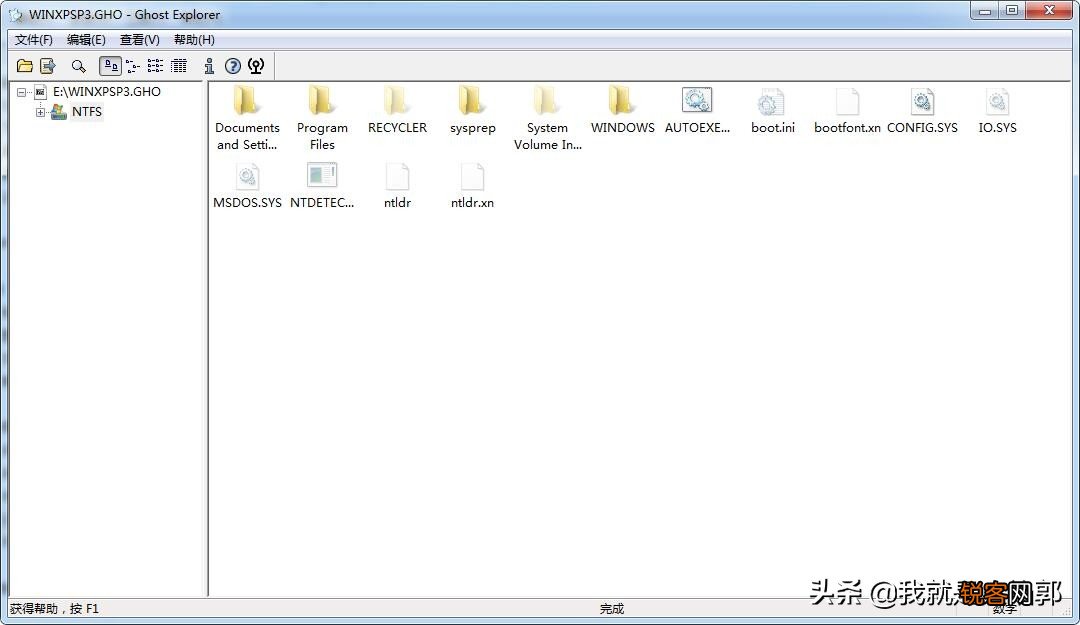Click the 完成 status bar text
The height and width of the screenshot is (625, 1080).
[x=612, y=608]
